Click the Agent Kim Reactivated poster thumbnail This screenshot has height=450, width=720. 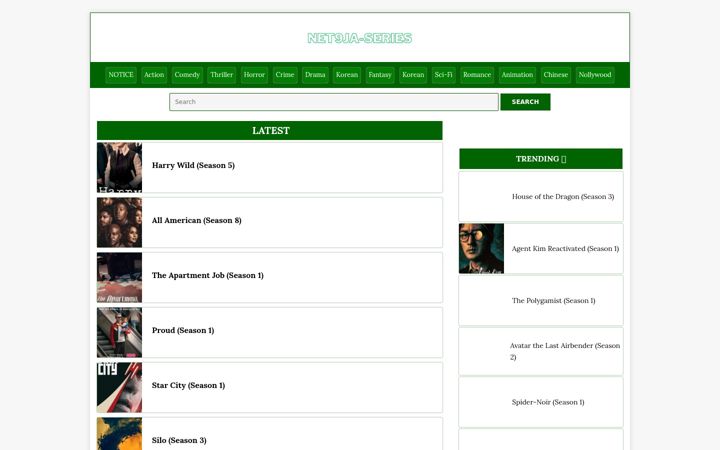481,248
